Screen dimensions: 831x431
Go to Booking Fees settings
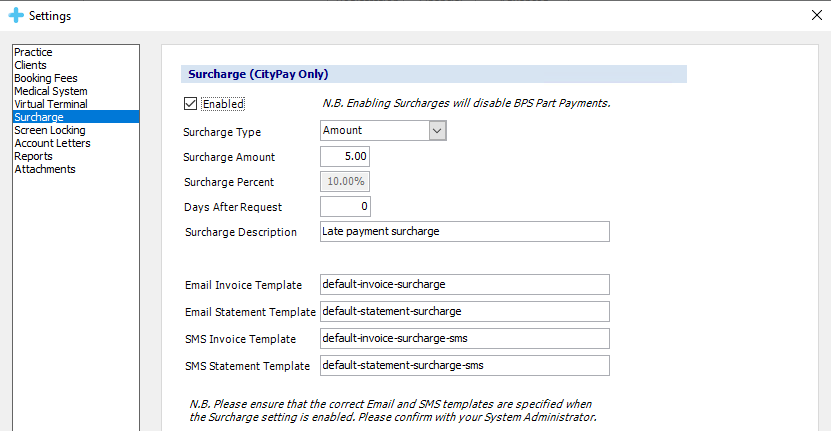pyautogui.click(x=45, y=78)
